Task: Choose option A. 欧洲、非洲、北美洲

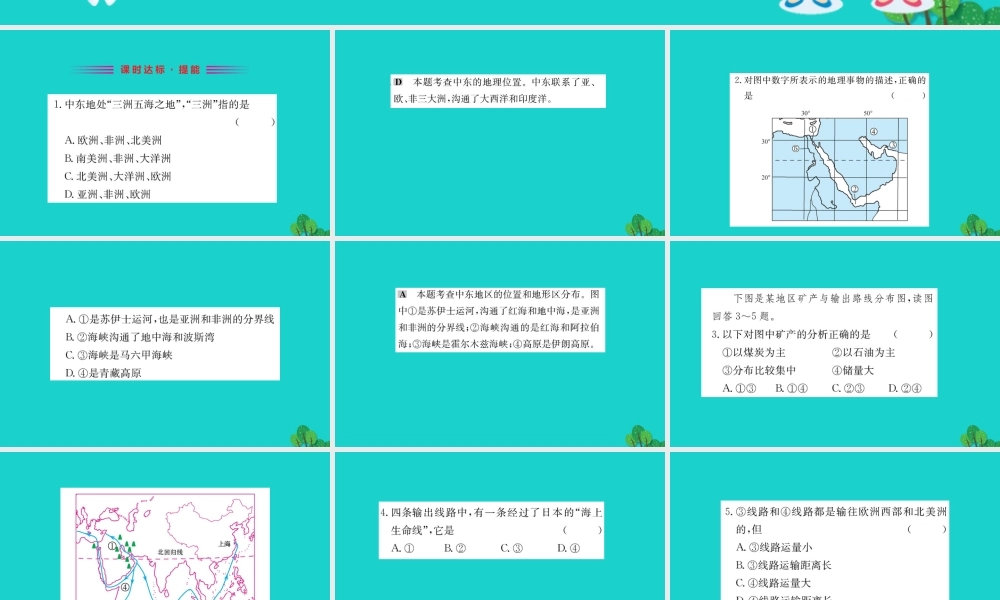Action: (113, 140)
